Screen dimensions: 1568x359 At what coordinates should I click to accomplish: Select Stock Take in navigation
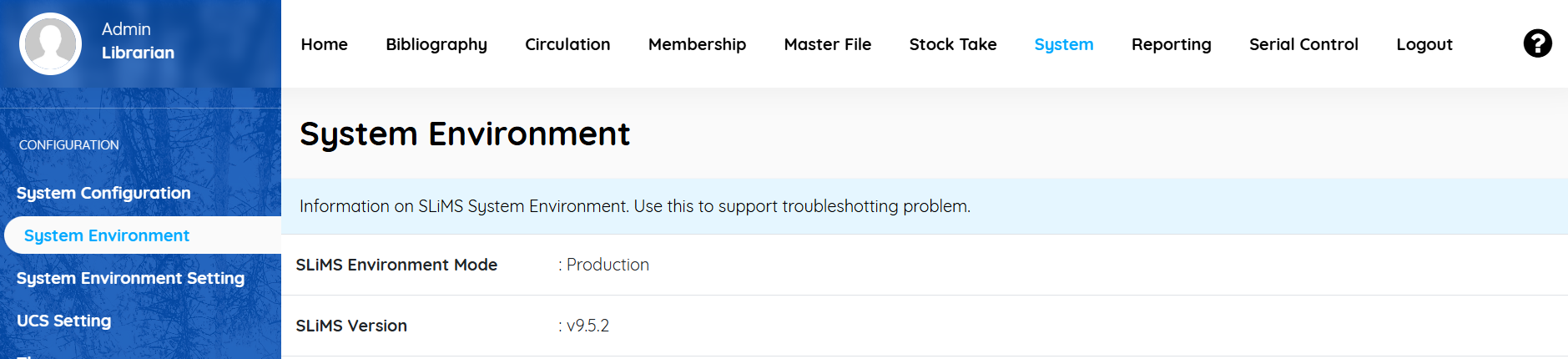[x=953, y=44]
